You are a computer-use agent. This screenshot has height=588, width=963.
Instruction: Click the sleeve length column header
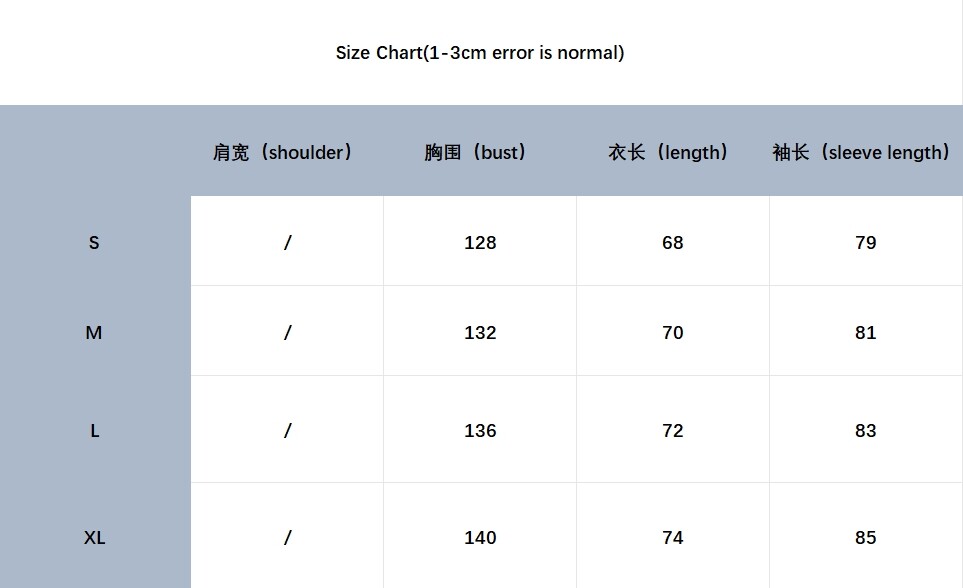click(x=861, y=152)
